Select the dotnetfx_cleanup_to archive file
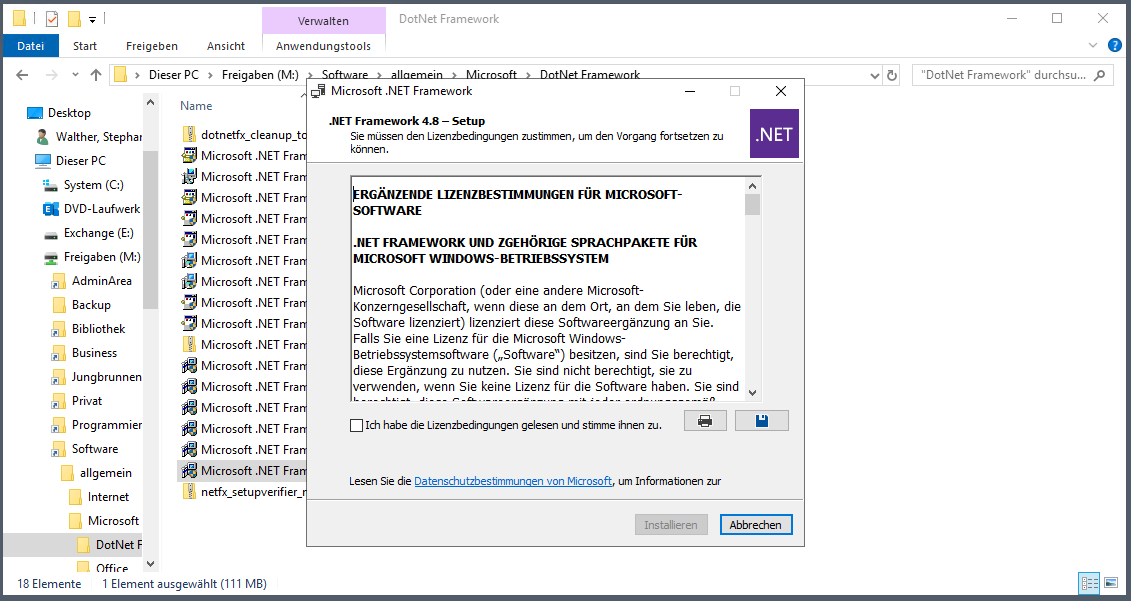1131x601 pixels. pyautogui.click(x=244, y=134)
